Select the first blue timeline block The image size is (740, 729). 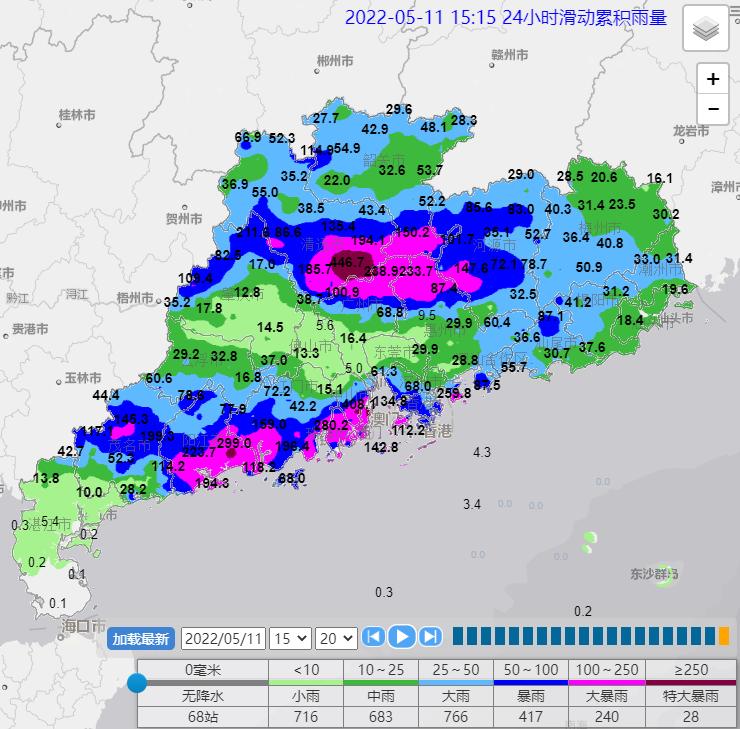click(458, 636)
